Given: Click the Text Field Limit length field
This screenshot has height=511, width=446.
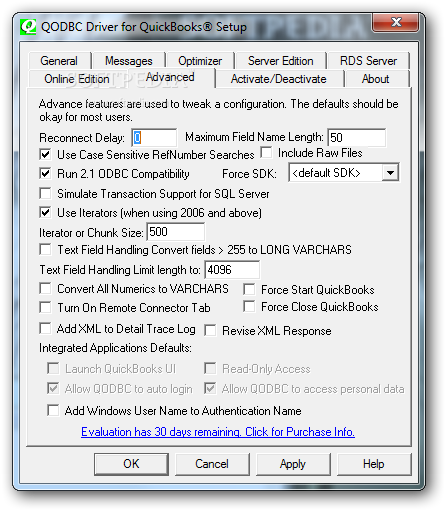Looking at the screenshot, I should point(232,269).
